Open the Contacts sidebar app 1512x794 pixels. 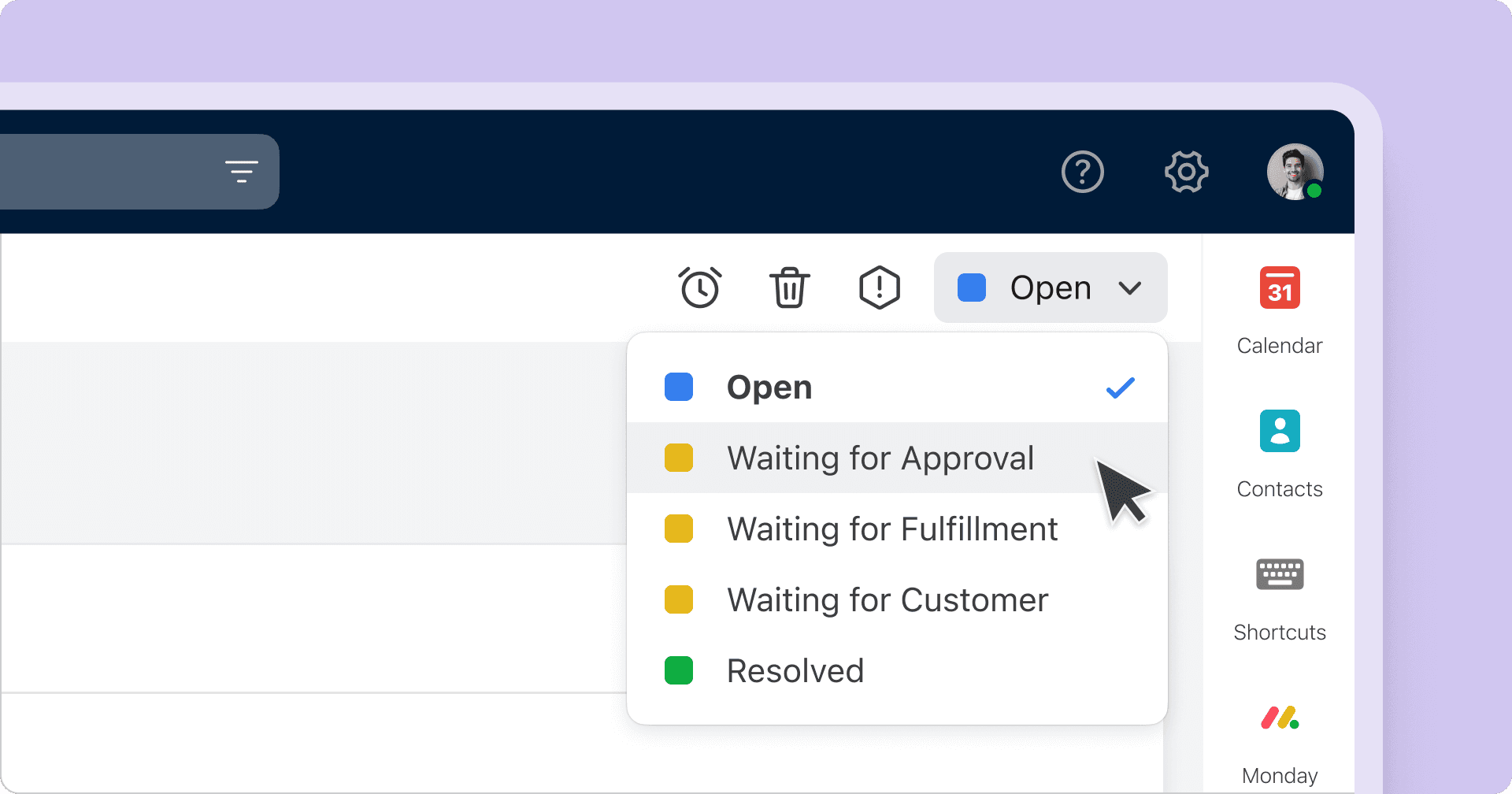1279,432
